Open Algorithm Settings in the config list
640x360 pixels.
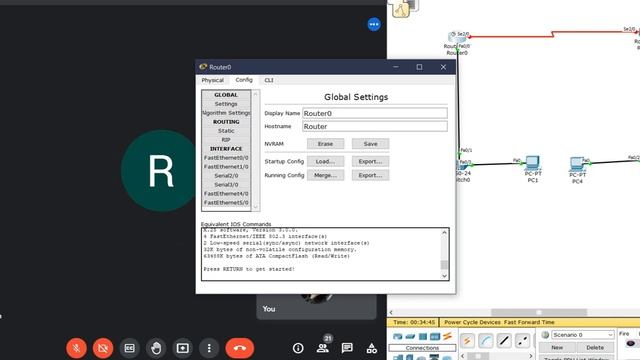(226, 113)
